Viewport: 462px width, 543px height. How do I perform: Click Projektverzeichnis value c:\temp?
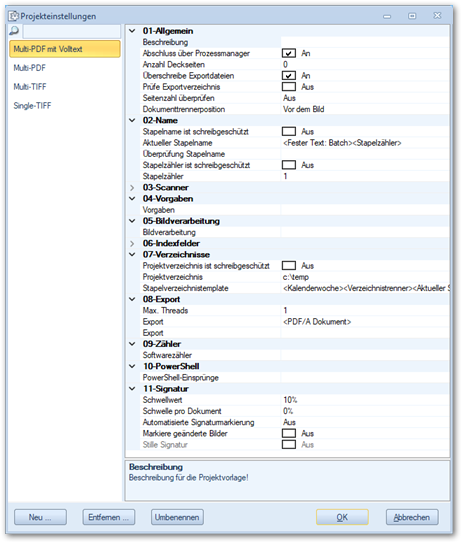click(295, 277)
